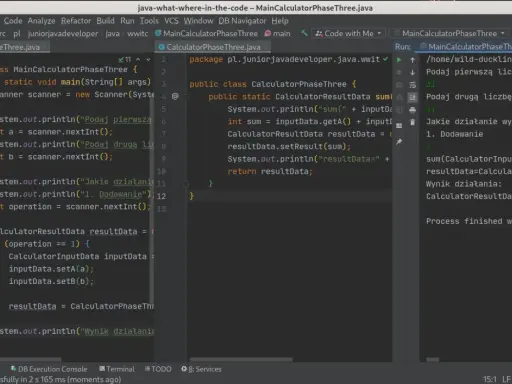The width and height of the screenshot is (512, 384).
Task: Open run configuration MainCalculatorPhaseThree dropdown
Action: [449, 33]
